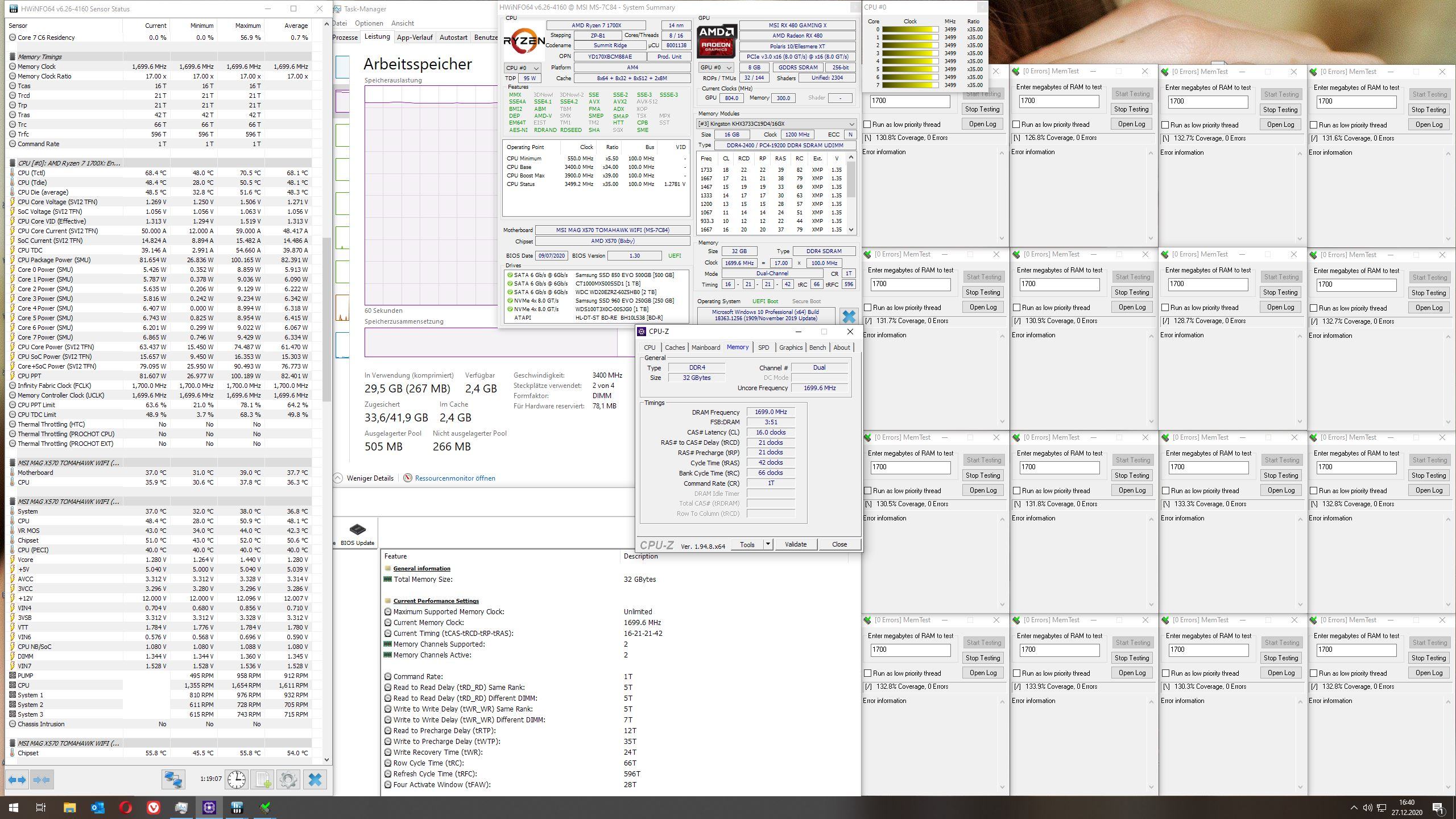
Task: Stop Testing in MemTest with 130.8% coverage
Action: coord(982,109)
